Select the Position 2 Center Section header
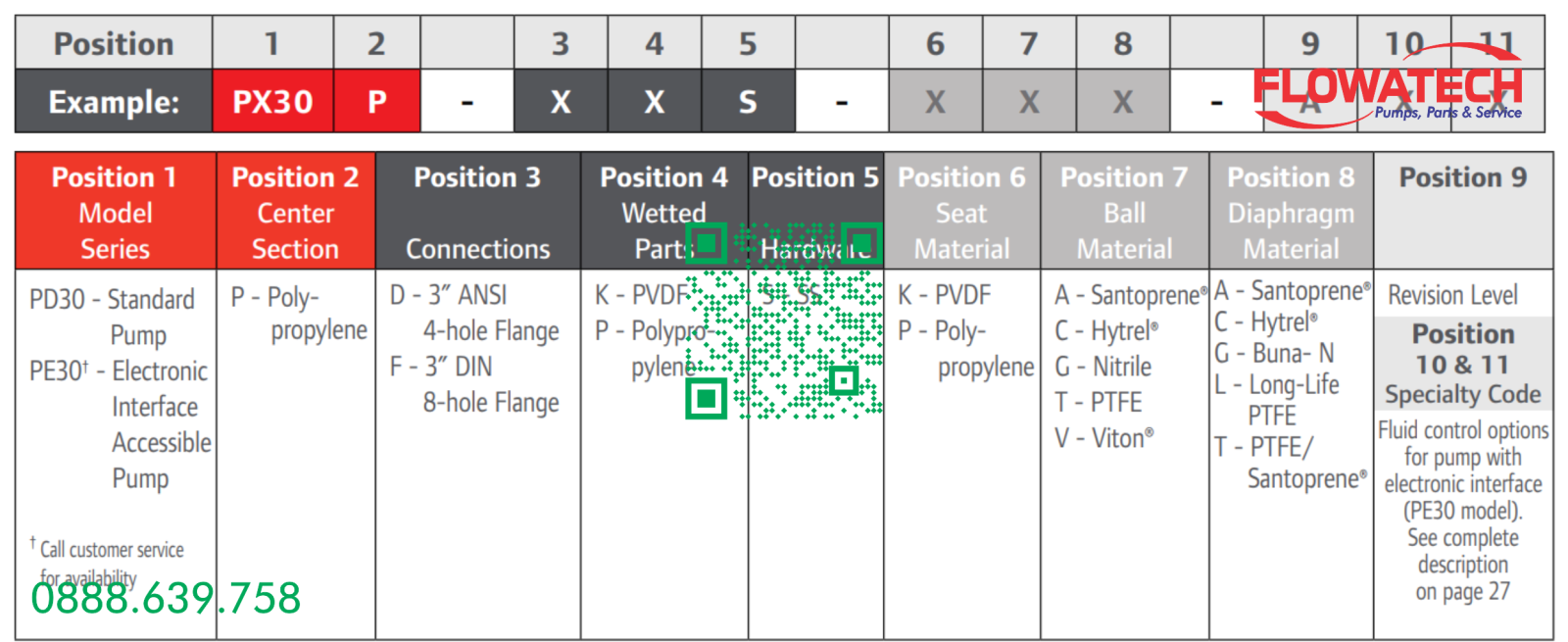 296,212
